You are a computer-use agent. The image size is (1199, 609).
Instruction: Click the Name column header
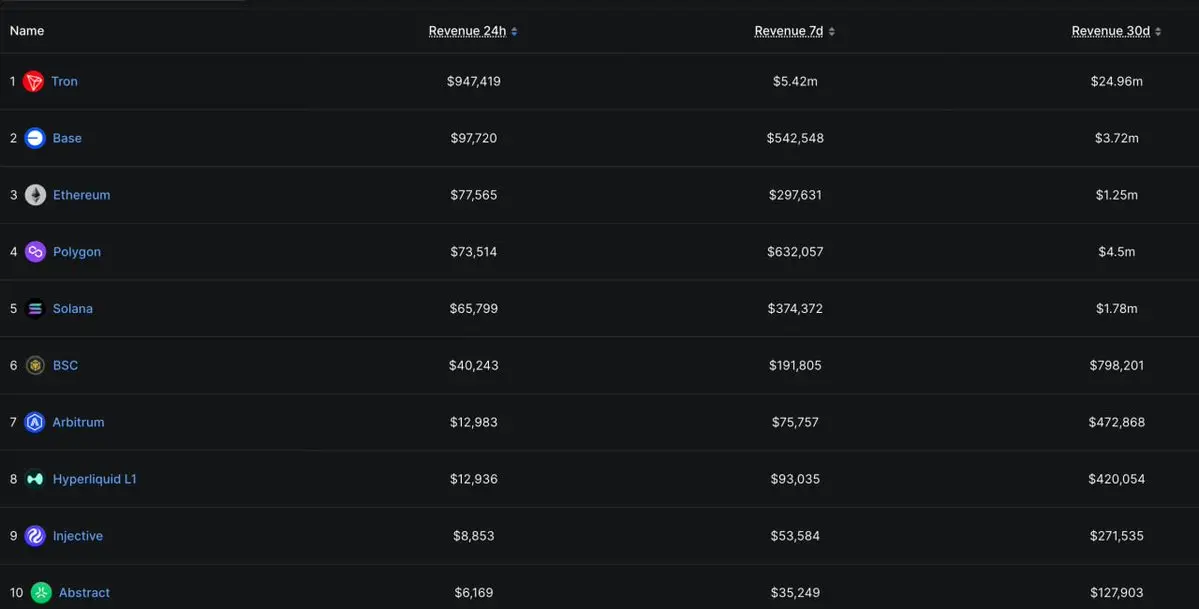tap(27, 31)
